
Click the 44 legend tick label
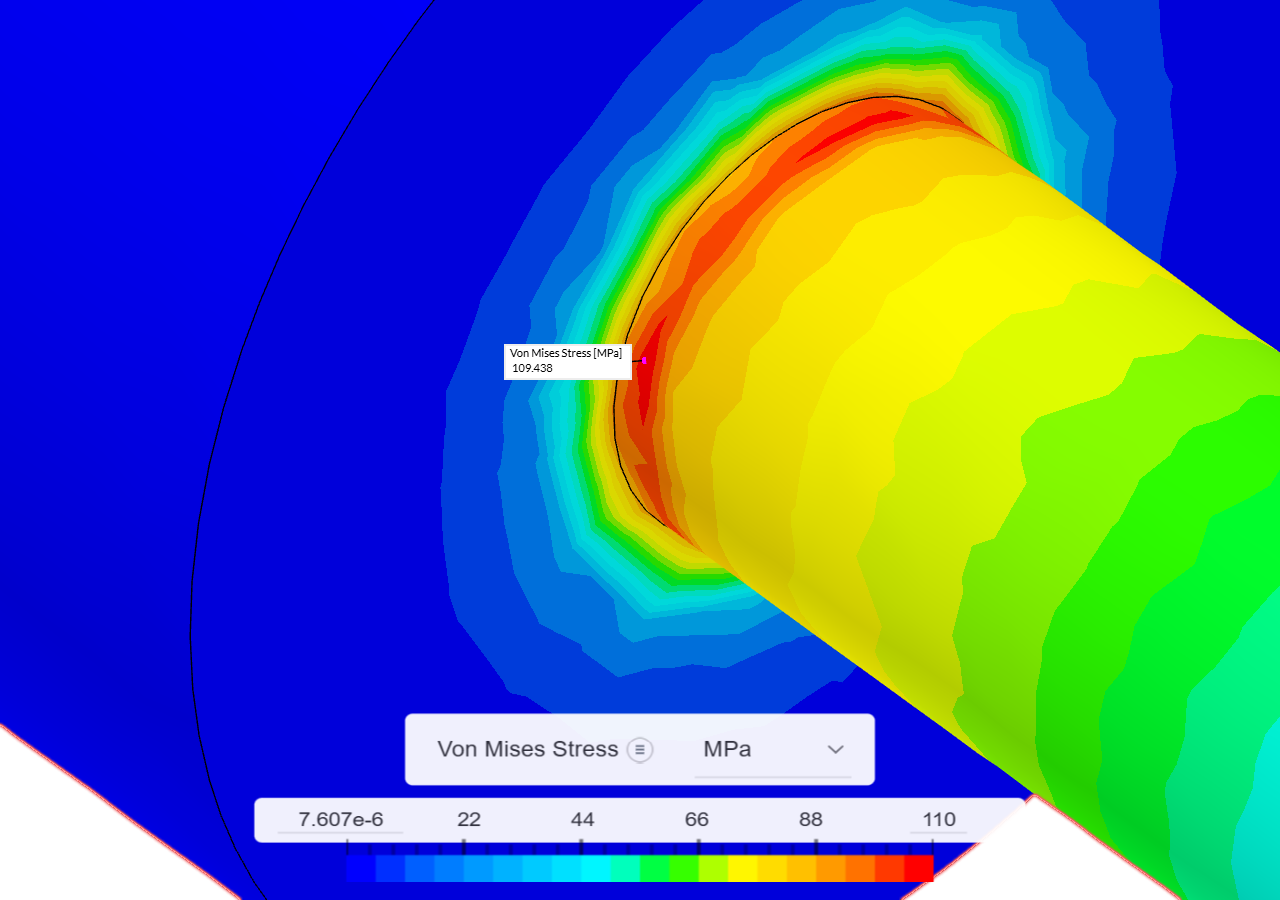click(582, 820)
